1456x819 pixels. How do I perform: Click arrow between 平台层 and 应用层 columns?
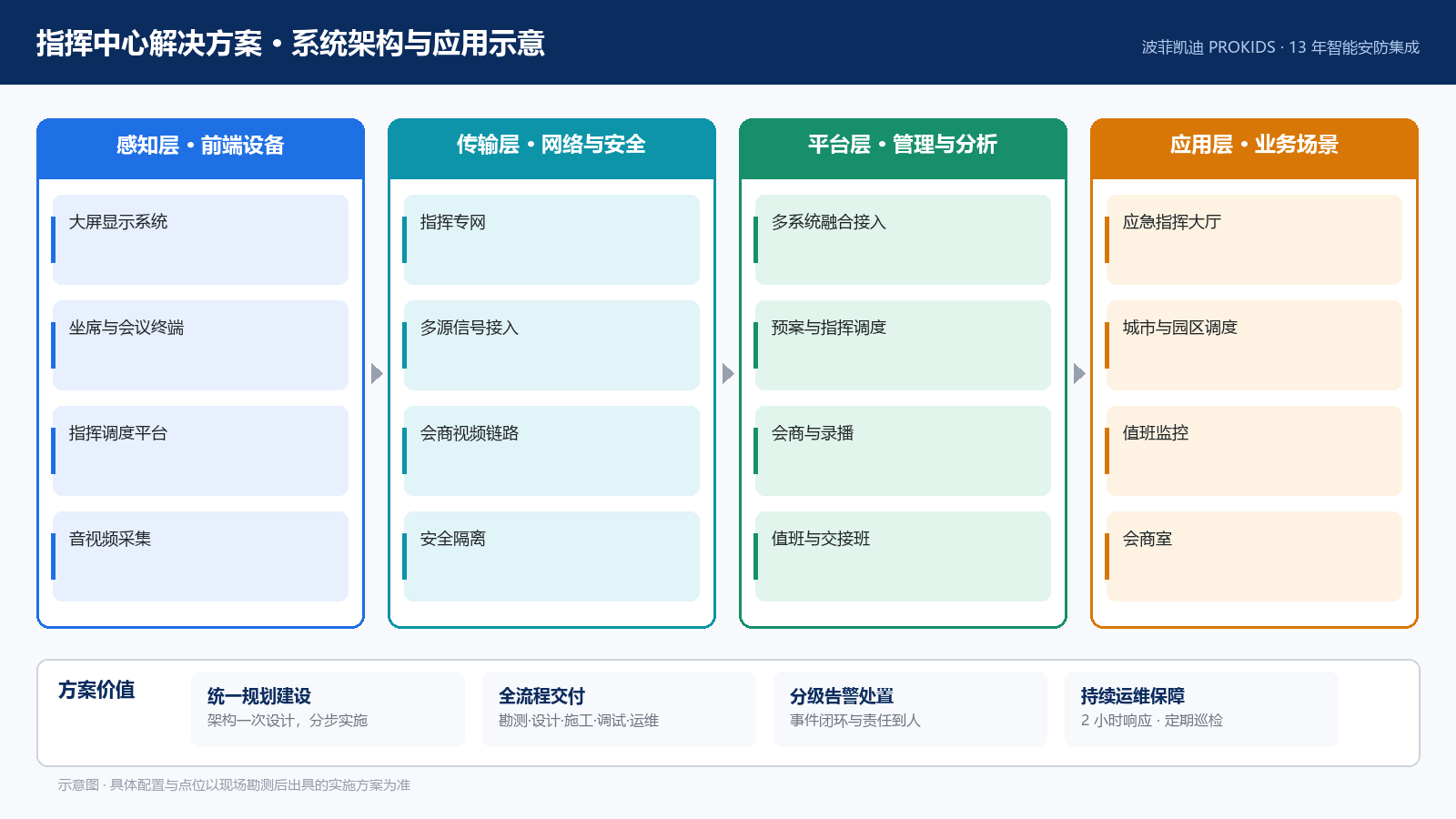coord(1079,373)
